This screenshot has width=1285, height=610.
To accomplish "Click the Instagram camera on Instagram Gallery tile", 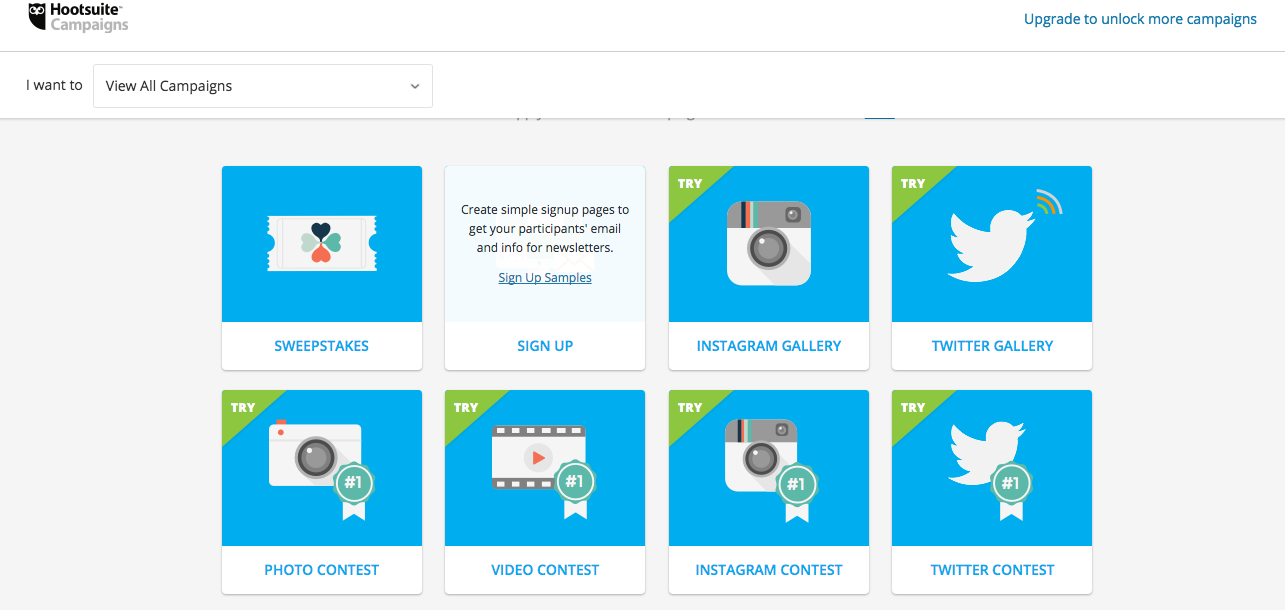I will [x=768, y=243].
